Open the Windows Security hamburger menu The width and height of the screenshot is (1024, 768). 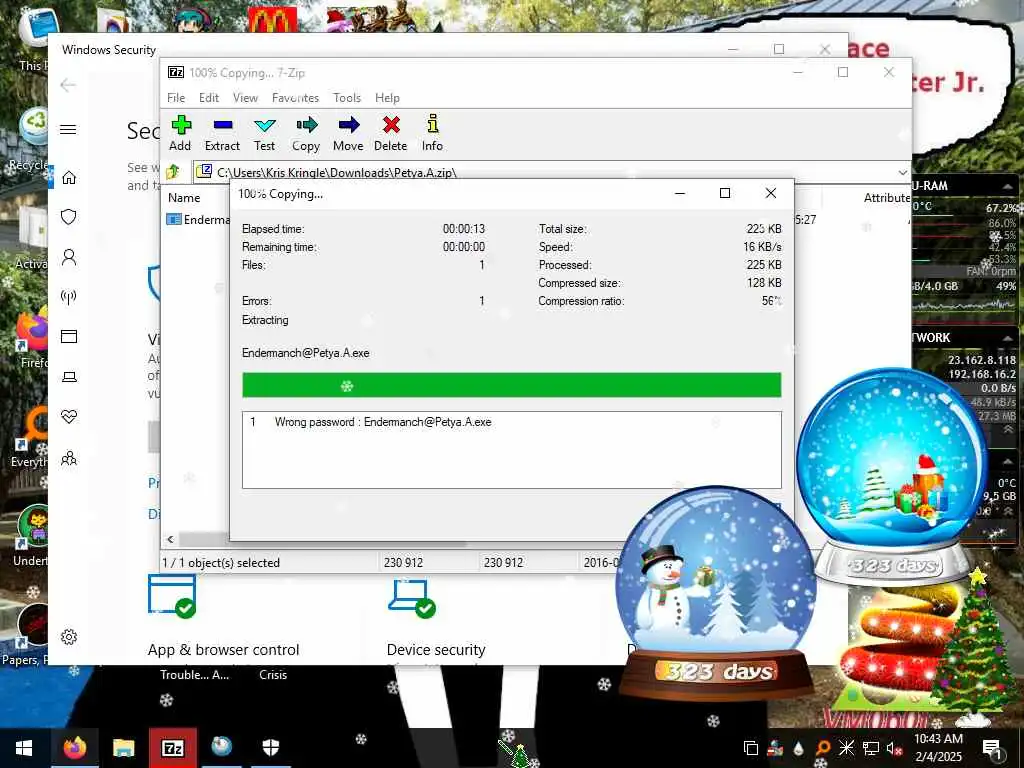click(x=68, y=129)
